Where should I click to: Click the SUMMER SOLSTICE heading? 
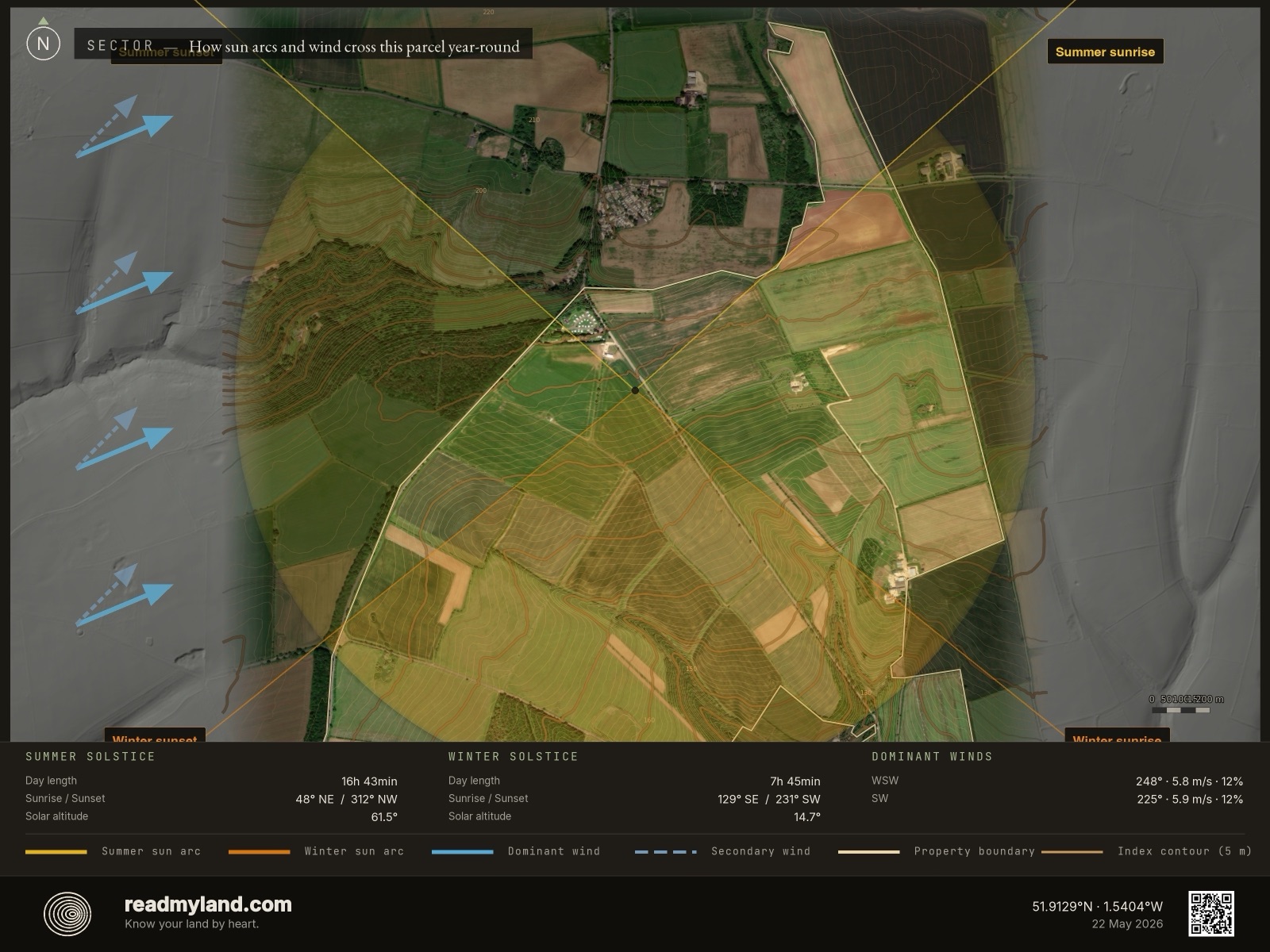pyautogui.click(x=90, y=756)
